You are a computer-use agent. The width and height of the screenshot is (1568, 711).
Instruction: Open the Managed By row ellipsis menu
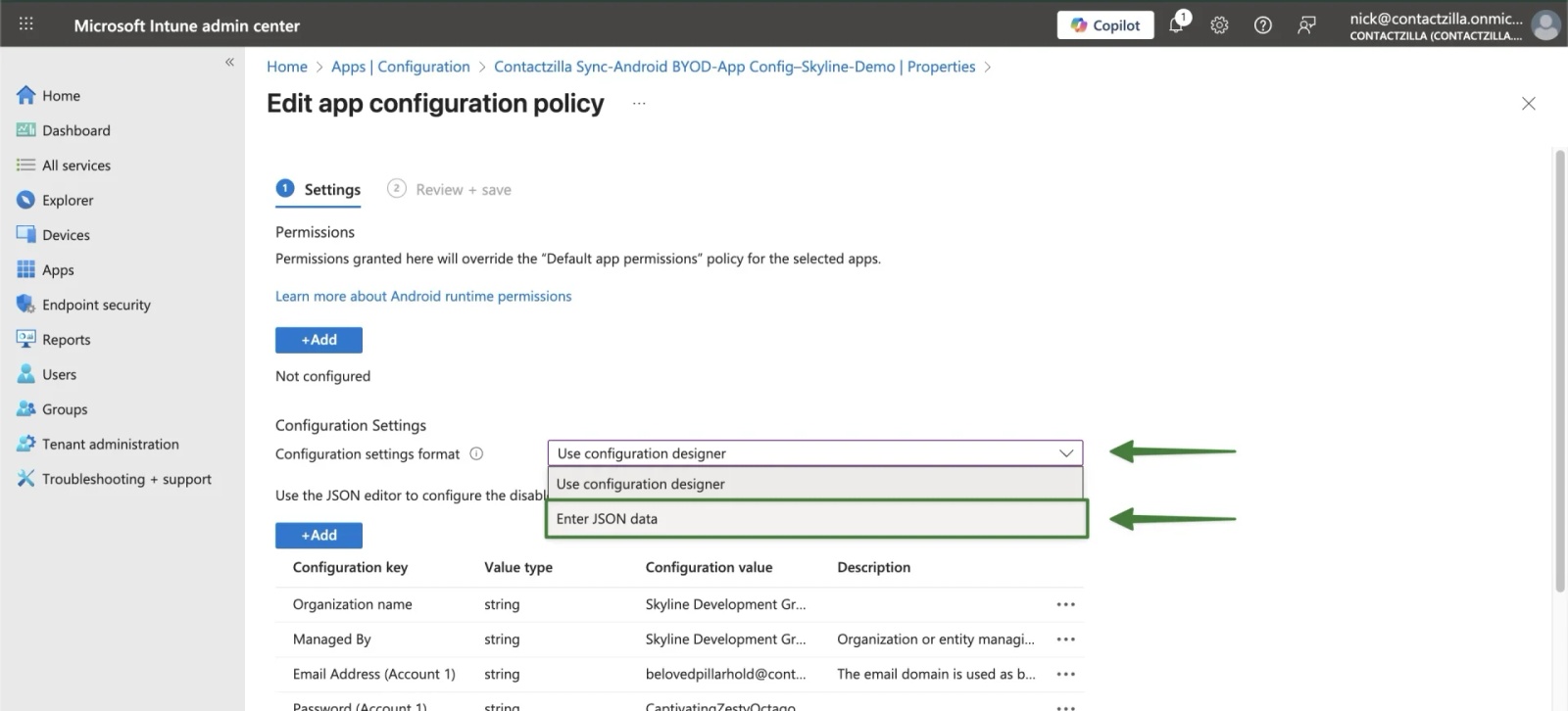1065,640
